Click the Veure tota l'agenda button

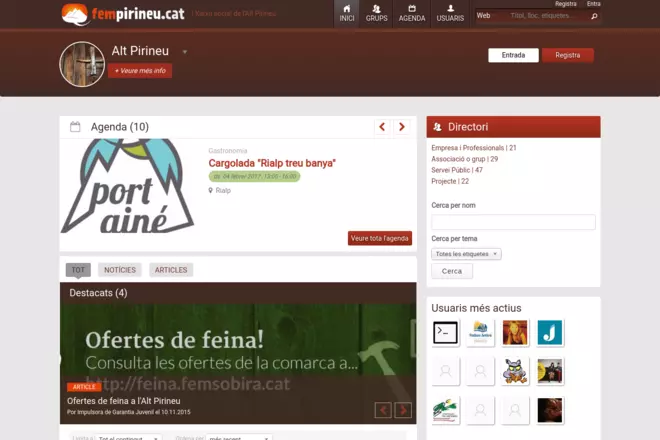coord(380,238)
